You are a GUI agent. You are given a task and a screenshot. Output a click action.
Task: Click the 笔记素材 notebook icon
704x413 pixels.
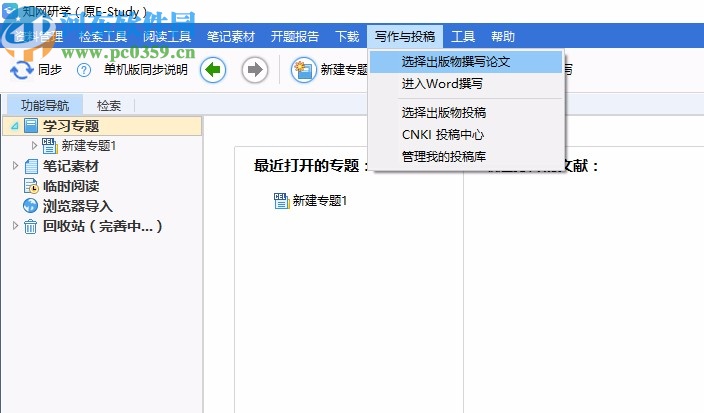pyautogui.click(x=31, y=166)
